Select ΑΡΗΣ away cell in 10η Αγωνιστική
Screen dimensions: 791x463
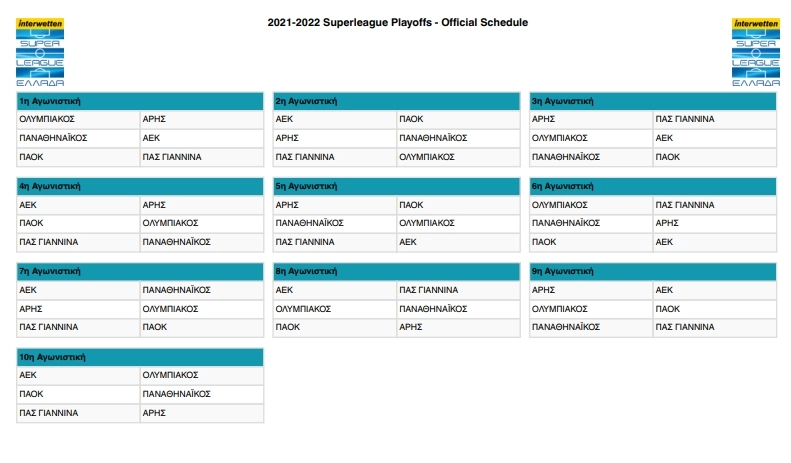pyautogui.click(x=154, y=412)
